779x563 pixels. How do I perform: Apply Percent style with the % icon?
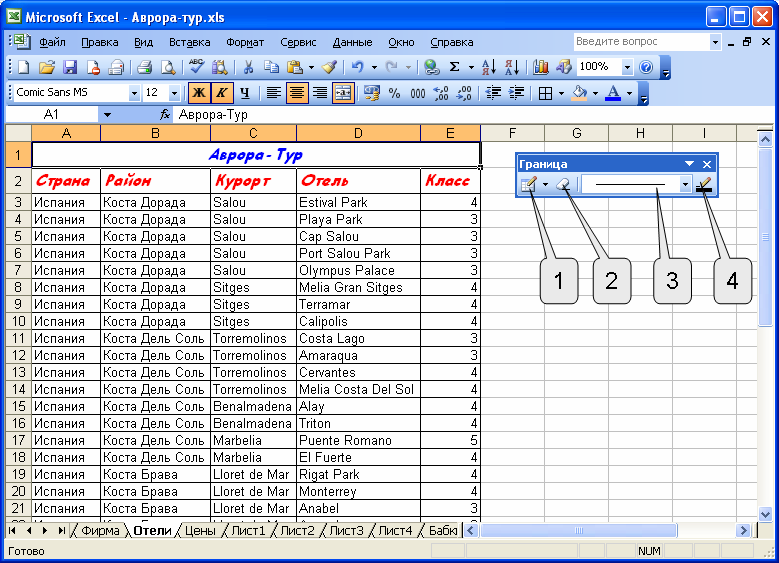coord(394,93)
